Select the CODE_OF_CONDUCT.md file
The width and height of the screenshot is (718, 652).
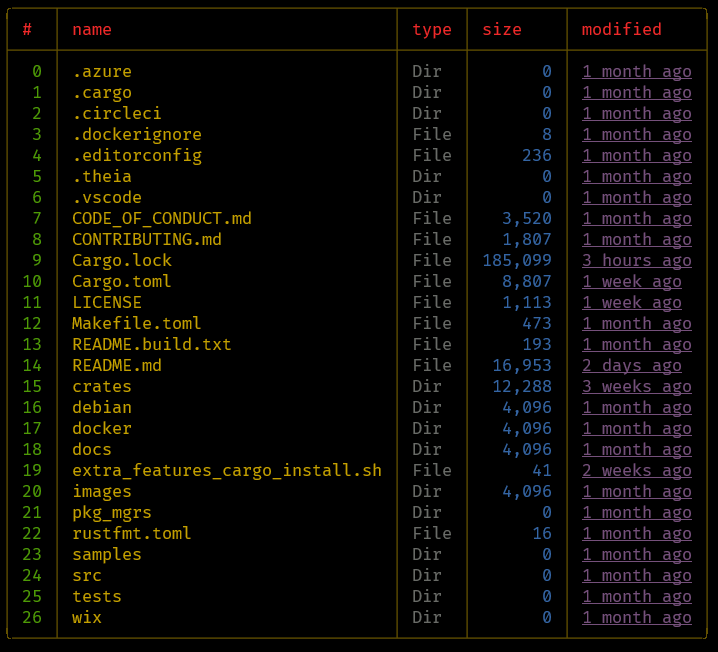tap(162, 218)
